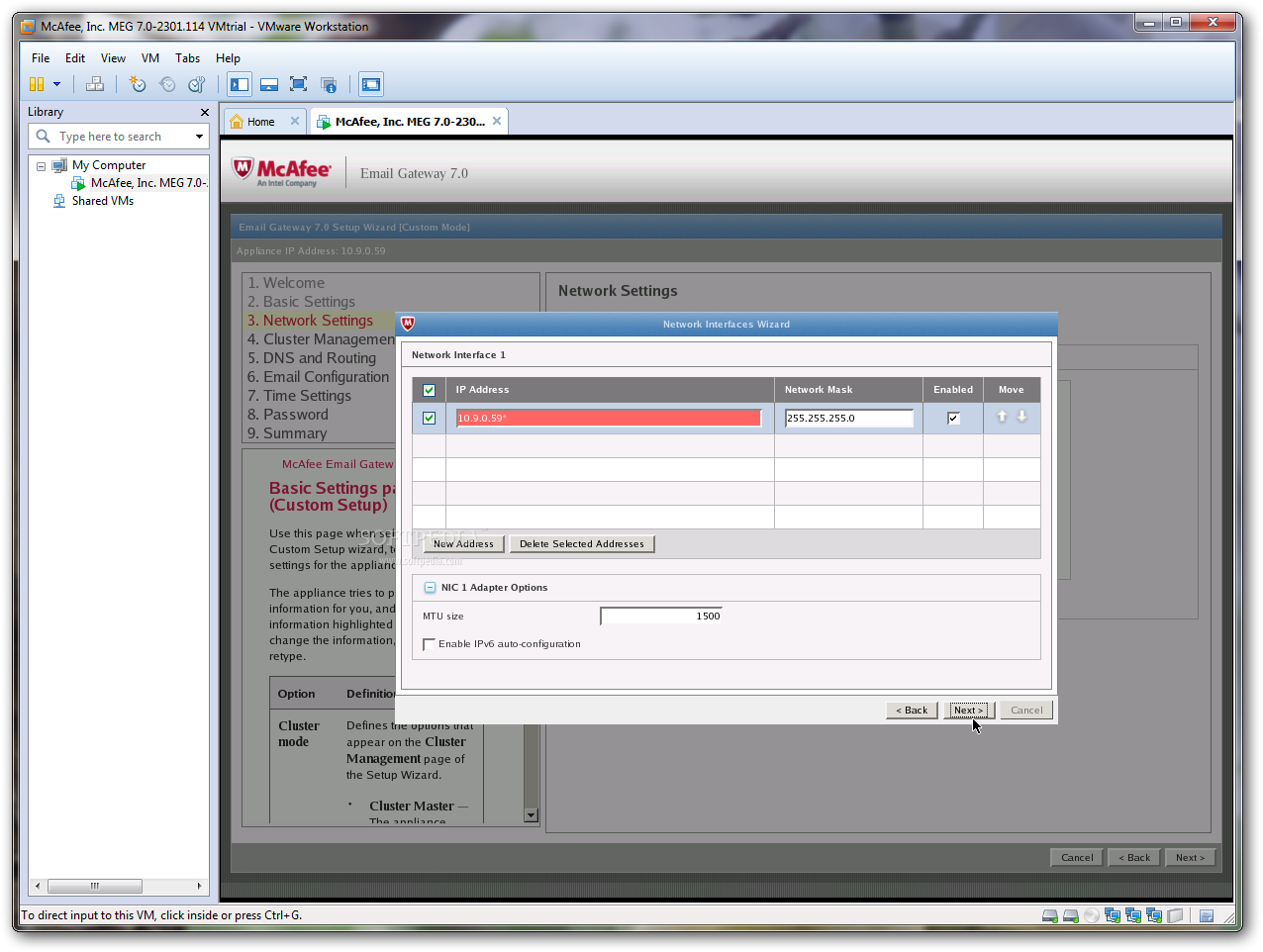The width and height of the screenshot is (1263, 952).
Task: Select the McAfee, Inc. MEG 7.0 tab
Action: [410, 122]
